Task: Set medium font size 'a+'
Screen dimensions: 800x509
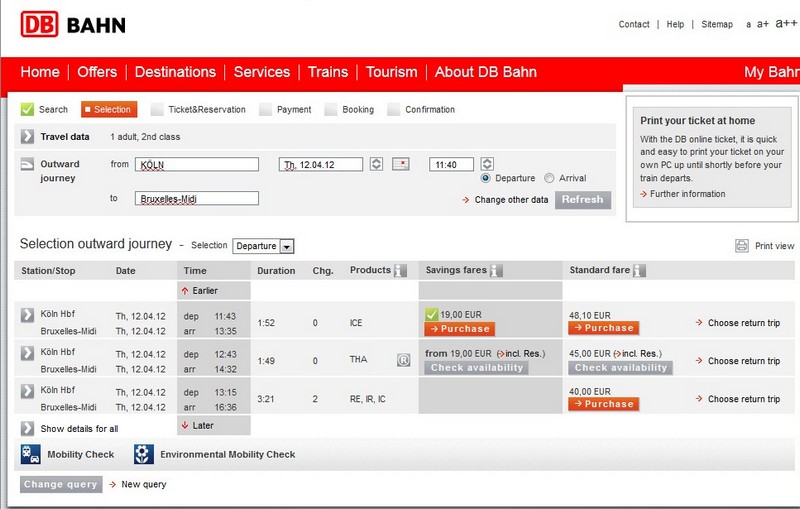Action: click(x=763, y=24)
